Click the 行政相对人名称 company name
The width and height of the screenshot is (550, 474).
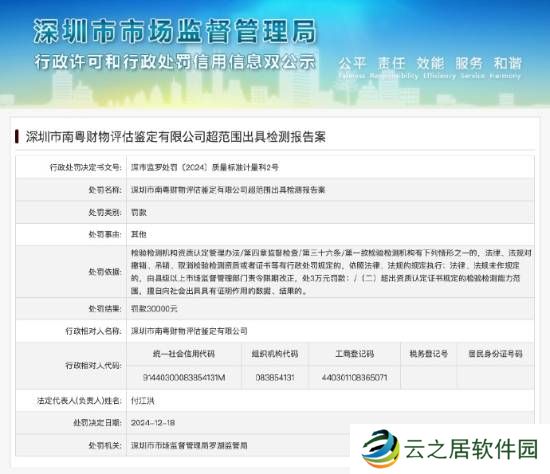pyautogui.click(x=189, y=331)
